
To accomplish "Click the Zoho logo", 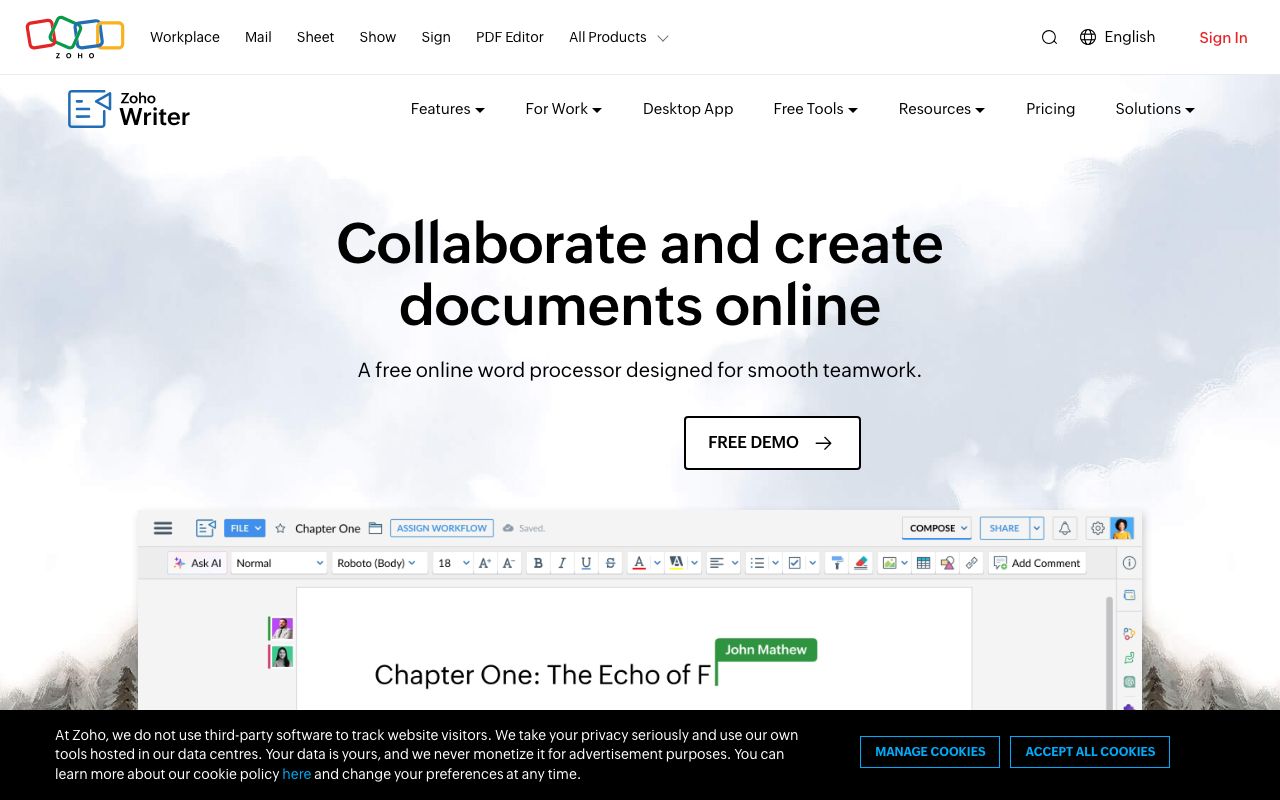I will pyautogui.click(x=75, y=37).
